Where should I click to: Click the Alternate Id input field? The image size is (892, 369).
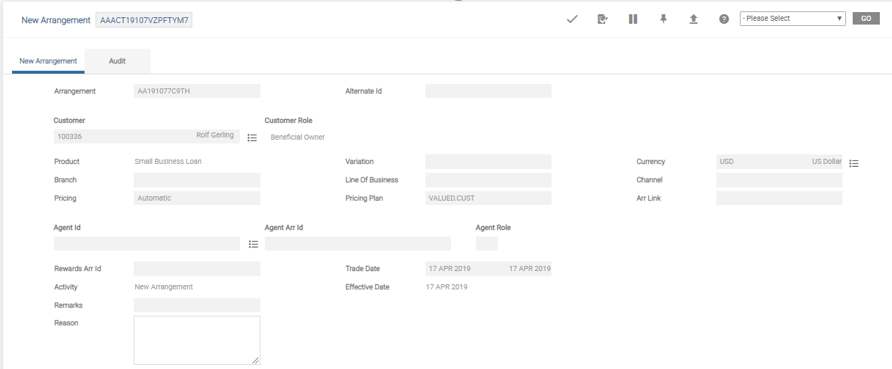click(488, 91)
